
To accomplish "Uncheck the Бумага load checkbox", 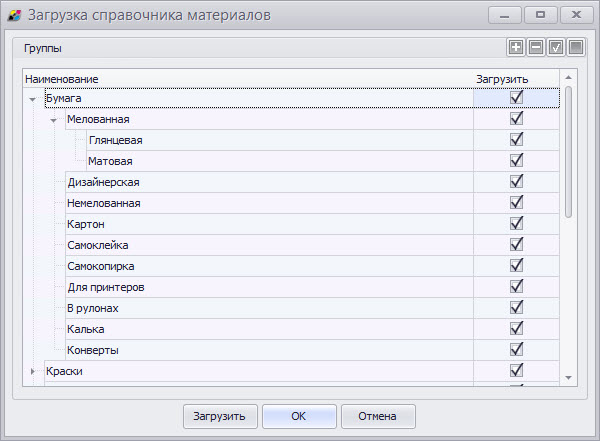I will (516, 98).
